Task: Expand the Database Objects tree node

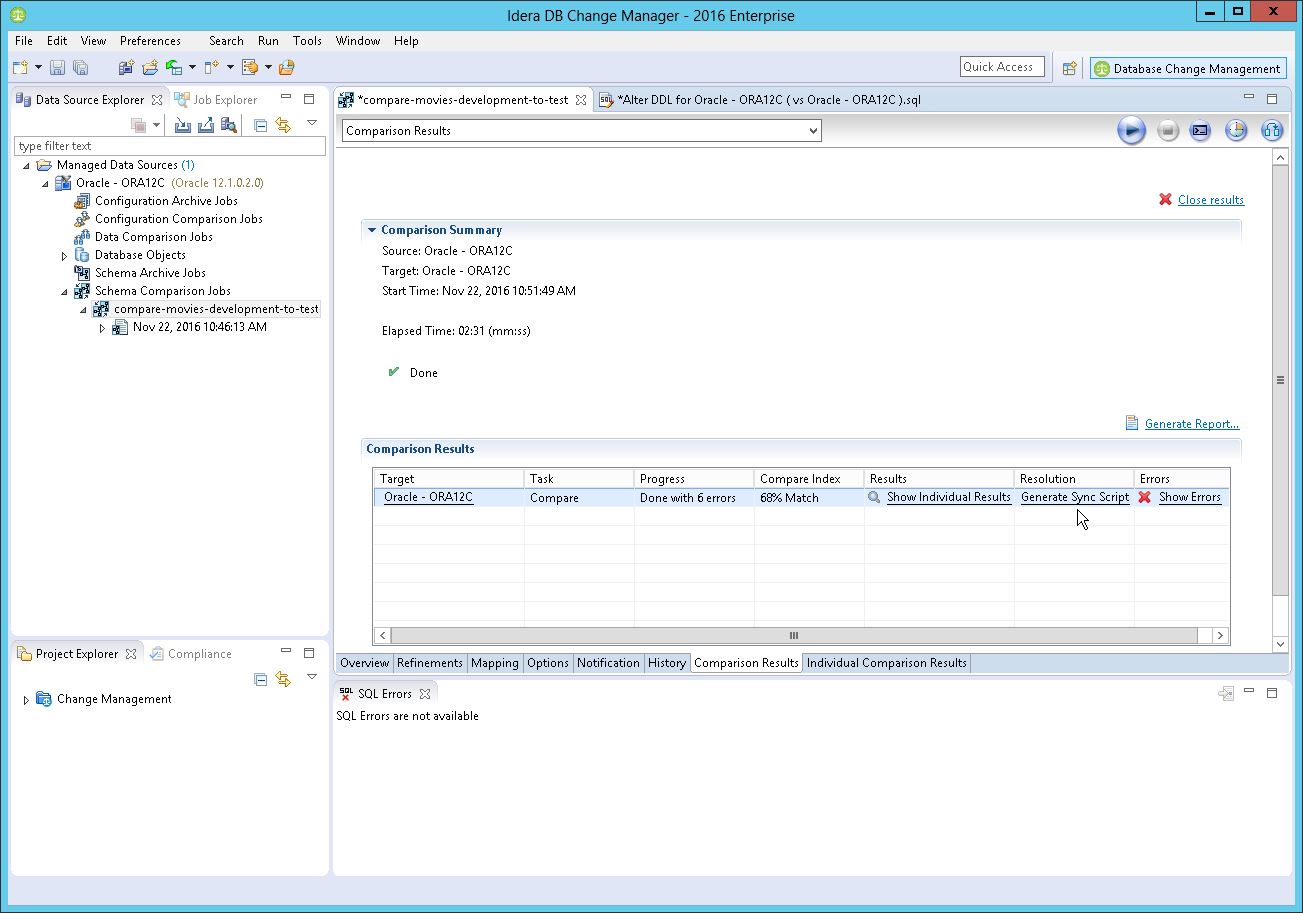Action: (x=65, y=256)
